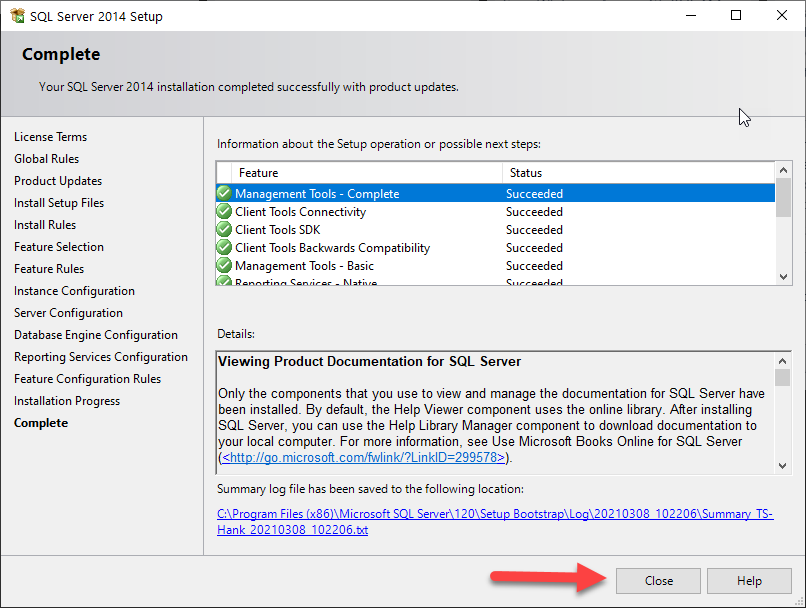Click Server Configuration step in sidebar
The image size is (806, 608).
[x=68, y=313]
